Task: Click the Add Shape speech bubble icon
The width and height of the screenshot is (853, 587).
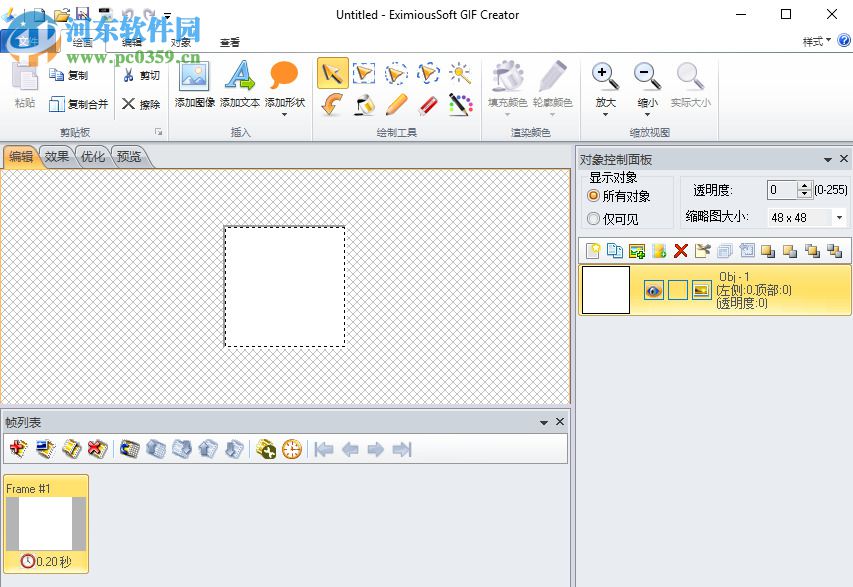Action: [x=283, y=75]
